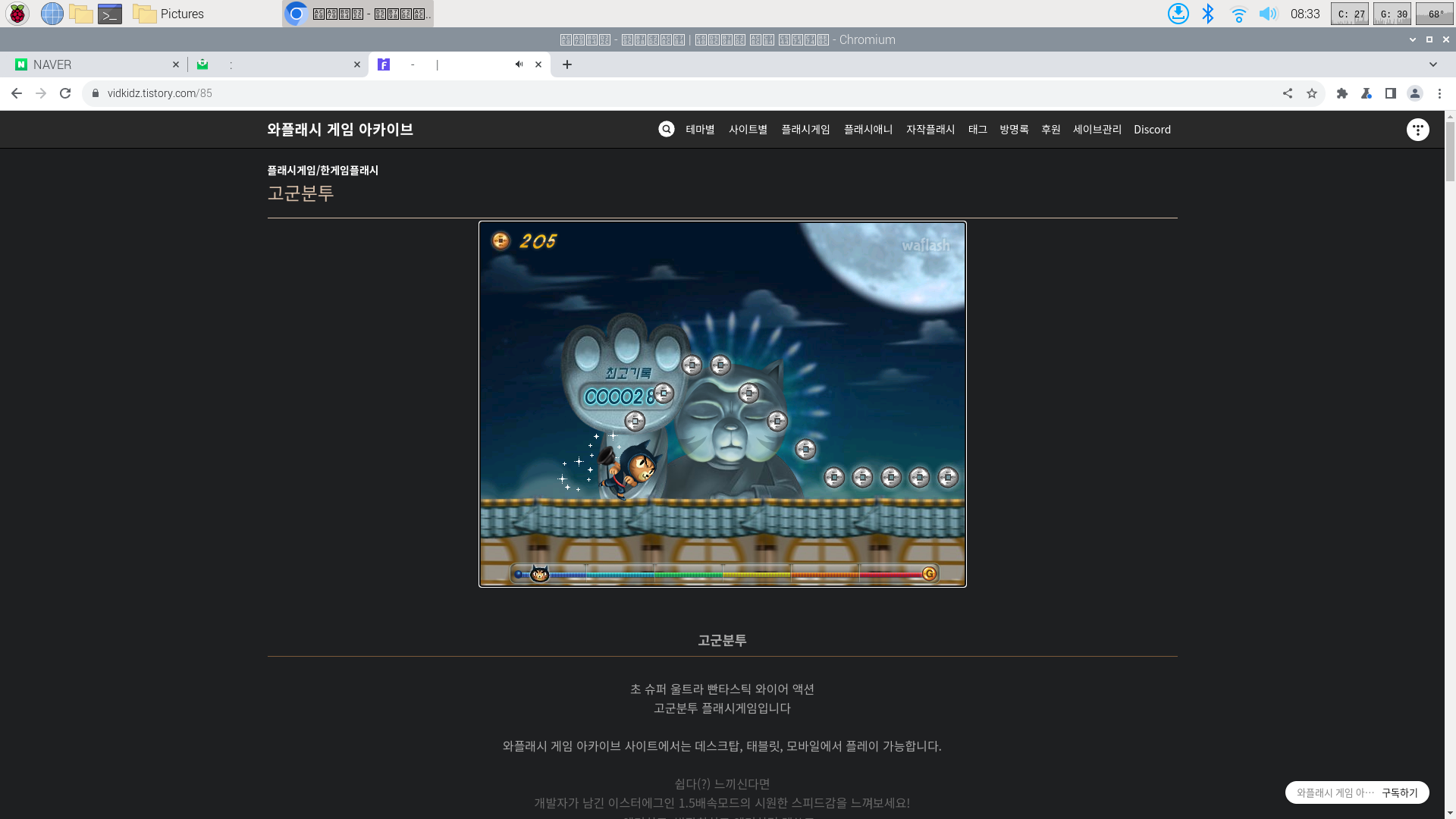
Task: Open the Chrome Labs flask icon
Action: [1367, 93]
